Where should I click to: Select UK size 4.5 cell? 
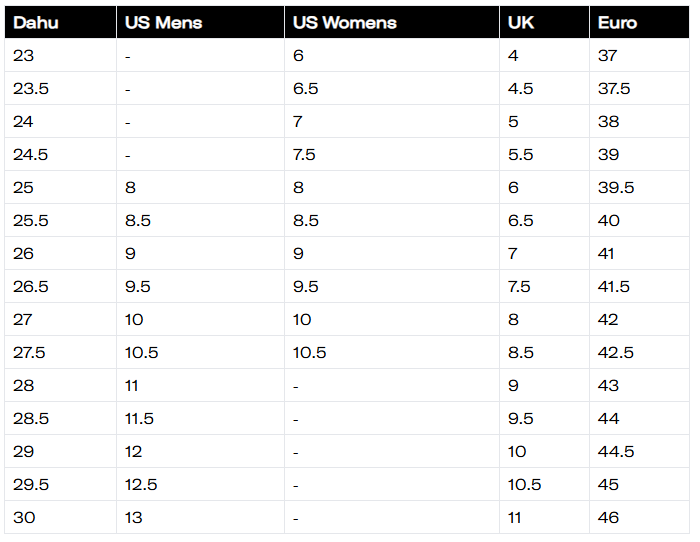click(520, 89)
